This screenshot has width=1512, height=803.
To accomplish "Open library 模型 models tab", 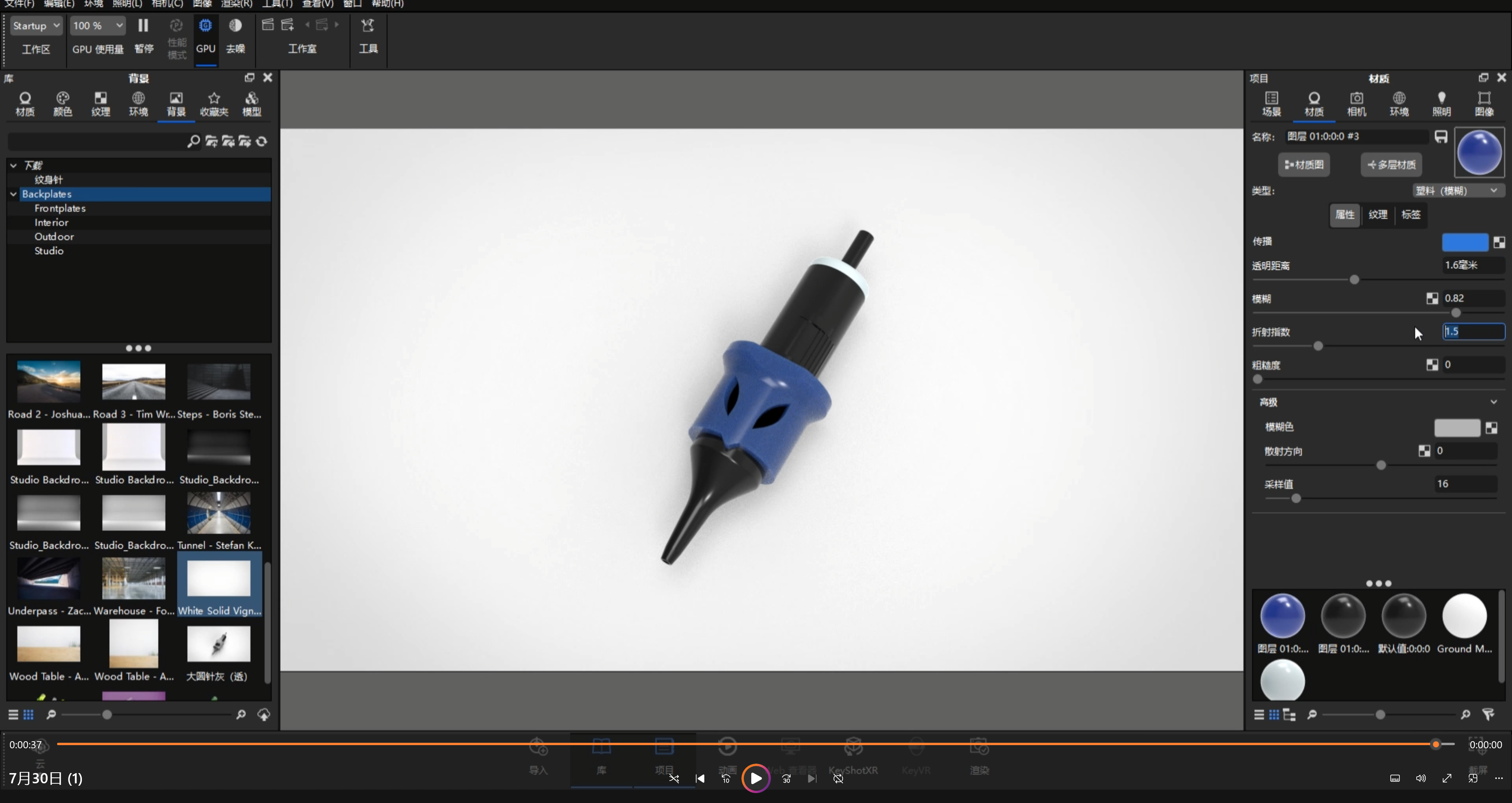I will [x=252, y=104].
